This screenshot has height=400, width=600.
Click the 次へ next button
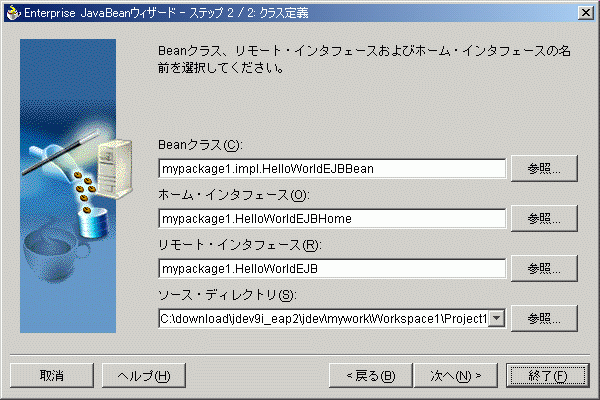[456, 375]
